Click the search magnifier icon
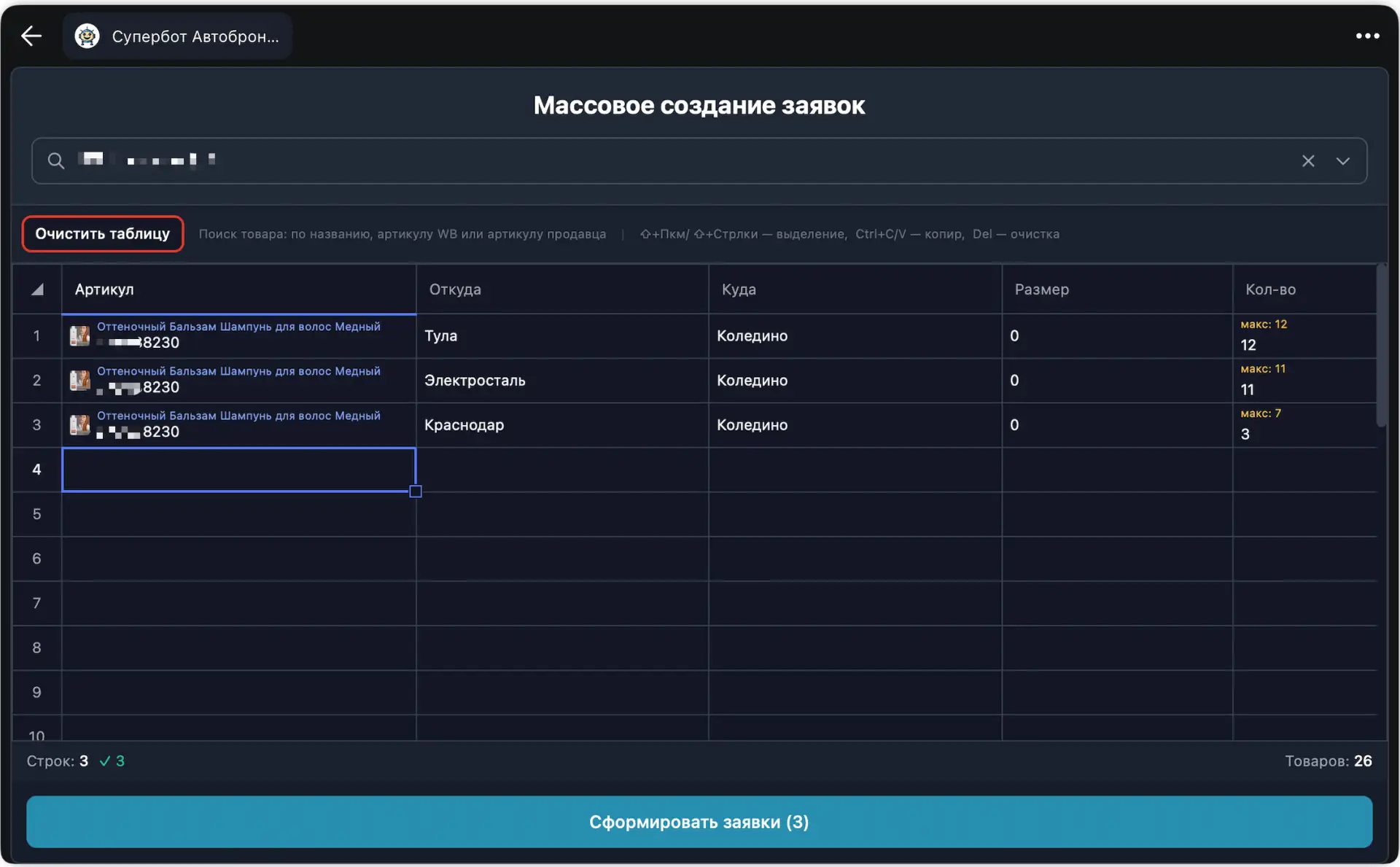The width and height of the screenshot is (1400, 867). pyautogui.click(x=56, y=160)
